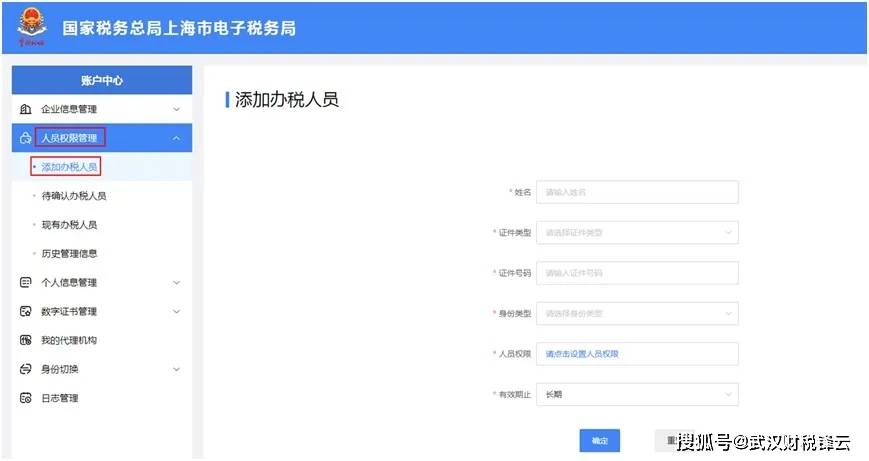Click the 国家税务总局上海市电子税务局 title

click(x=179, y=28)
